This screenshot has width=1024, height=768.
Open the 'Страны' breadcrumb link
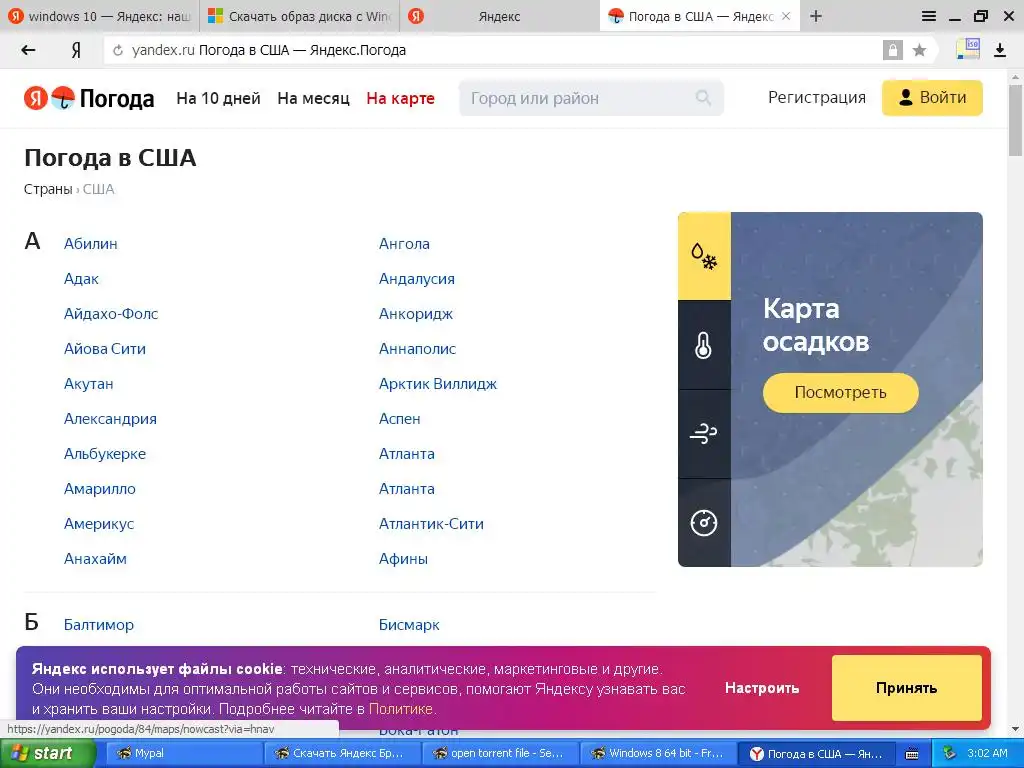(48, 189)
